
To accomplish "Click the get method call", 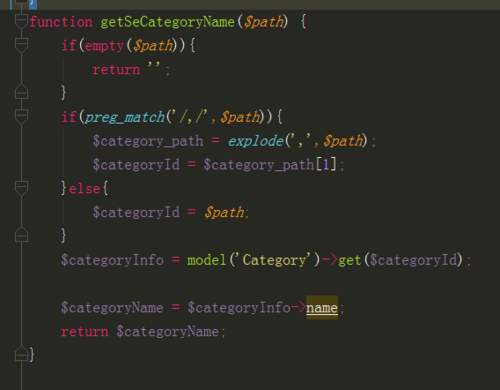I will pos(350,260).
